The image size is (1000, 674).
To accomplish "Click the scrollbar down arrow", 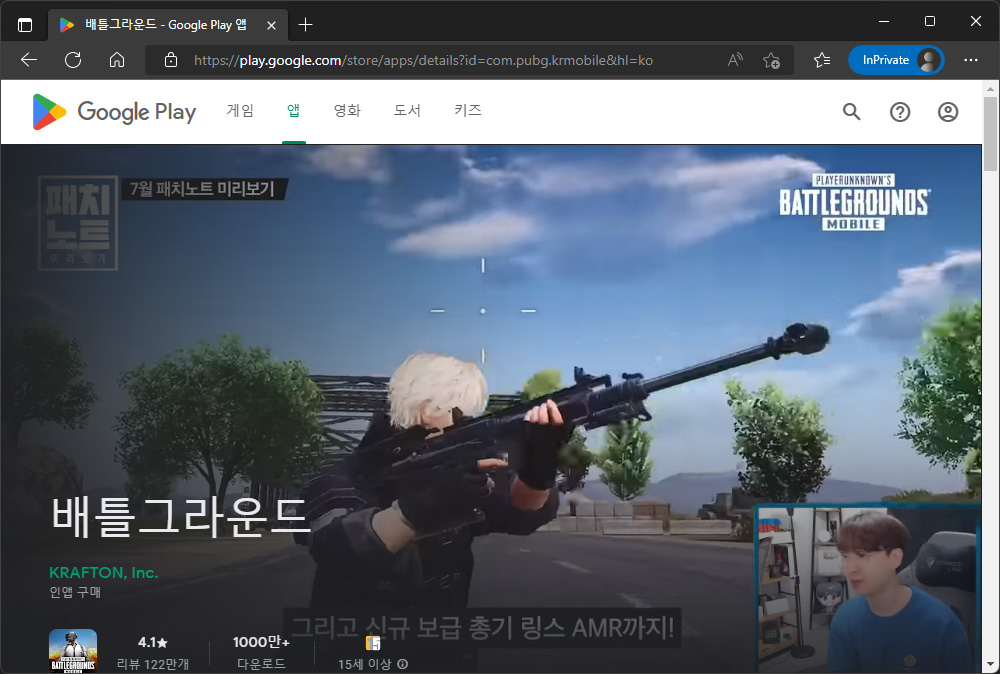I will (x=990, y=664).
